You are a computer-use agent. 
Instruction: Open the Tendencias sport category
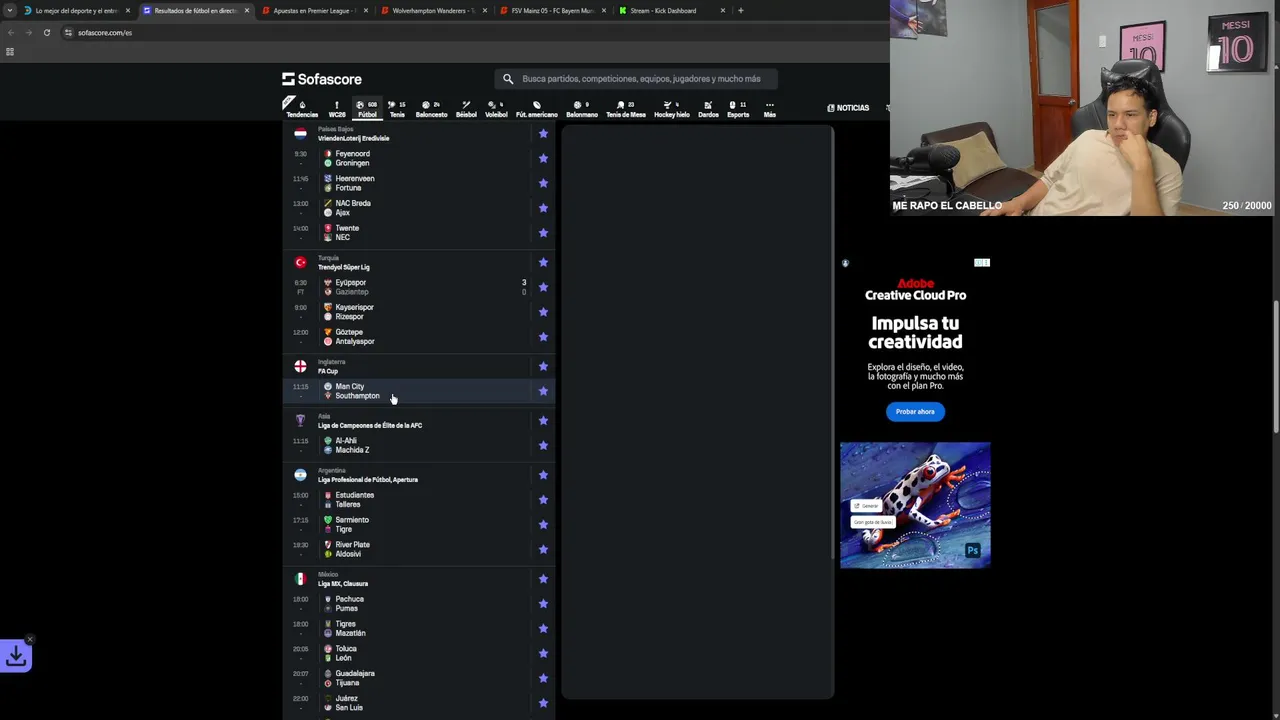pyautogui.click(x=302, y=109)
